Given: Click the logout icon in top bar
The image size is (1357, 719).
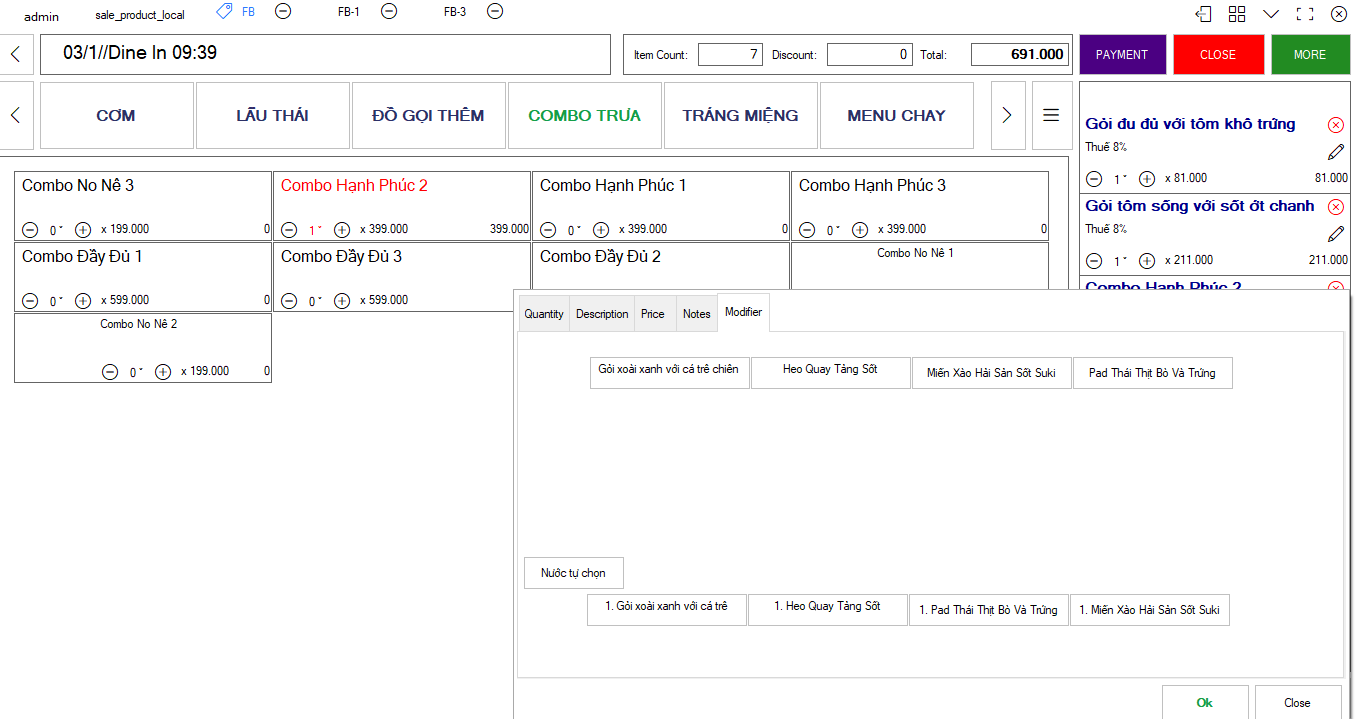Looking at the screenshot, I should (1204, 14).
